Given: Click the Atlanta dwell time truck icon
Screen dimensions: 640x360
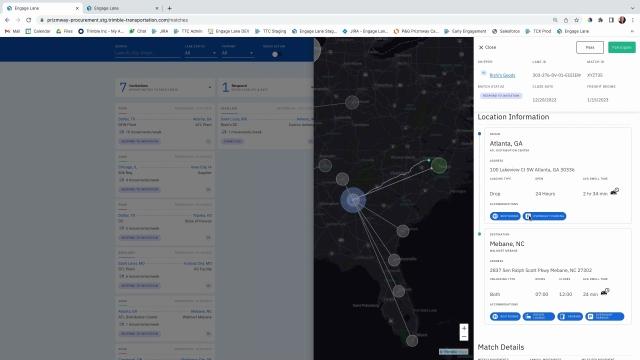Looking at the screenshot, I should click(615, 191).
